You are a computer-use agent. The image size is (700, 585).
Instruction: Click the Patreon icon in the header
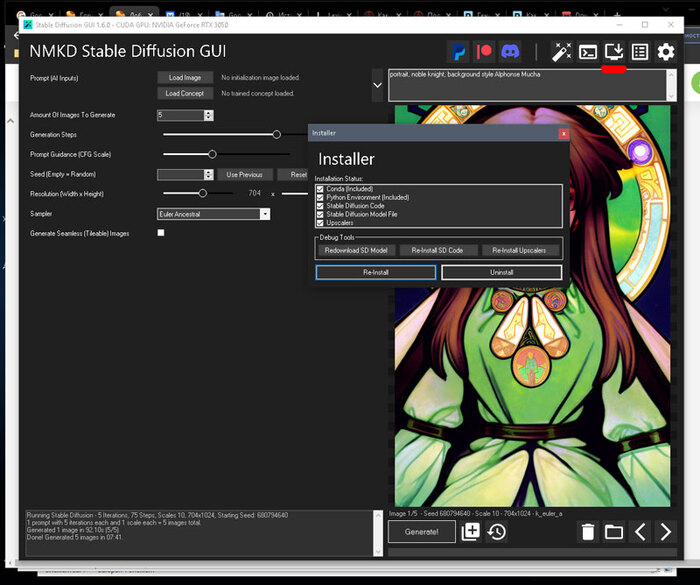tap(485, 51)
